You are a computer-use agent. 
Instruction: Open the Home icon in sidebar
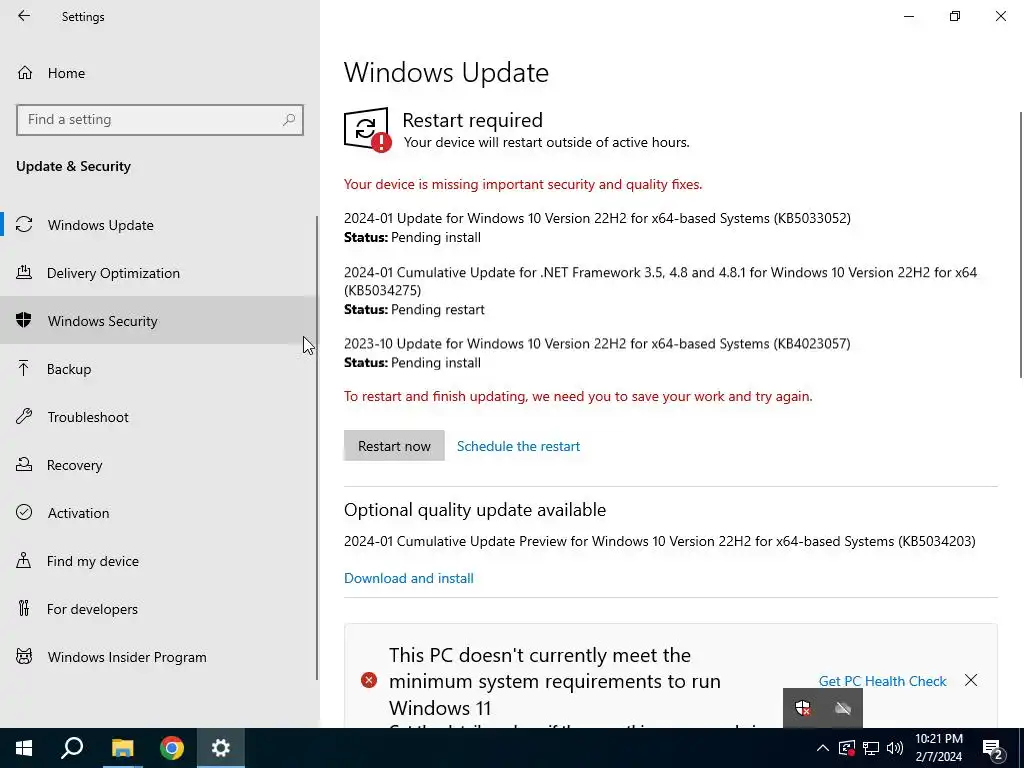(x=25, y=72)
